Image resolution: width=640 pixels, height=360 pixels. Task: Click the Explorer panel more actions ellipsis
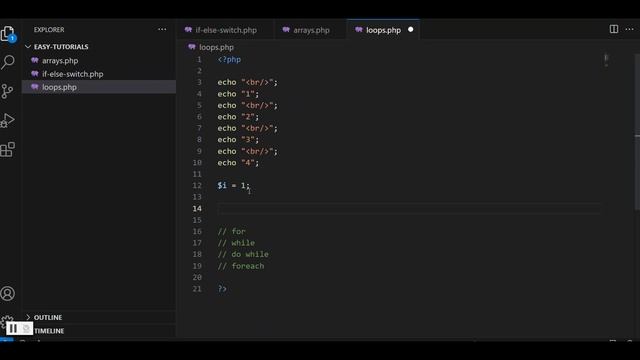pyautogui.click(x=162, y=29)
